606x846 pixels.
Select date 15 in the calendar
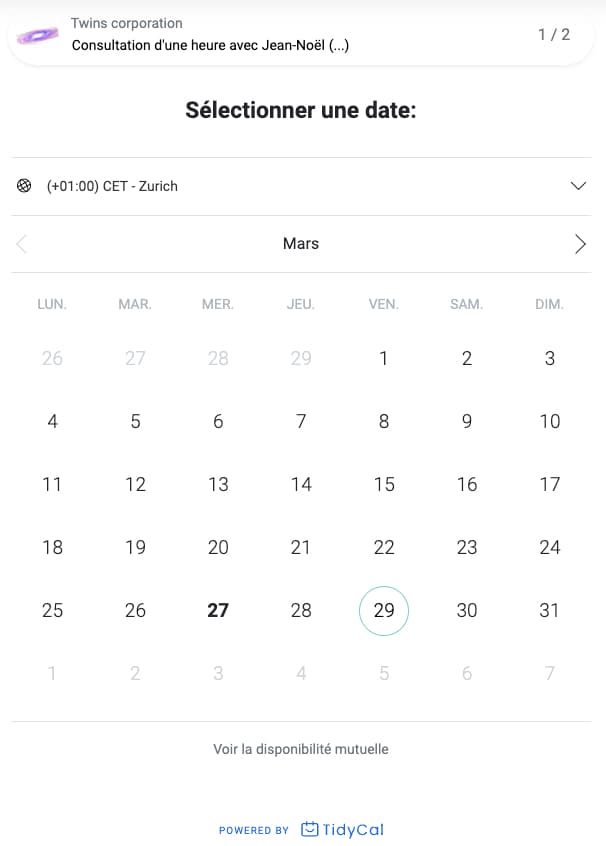(x=384, y=484)
